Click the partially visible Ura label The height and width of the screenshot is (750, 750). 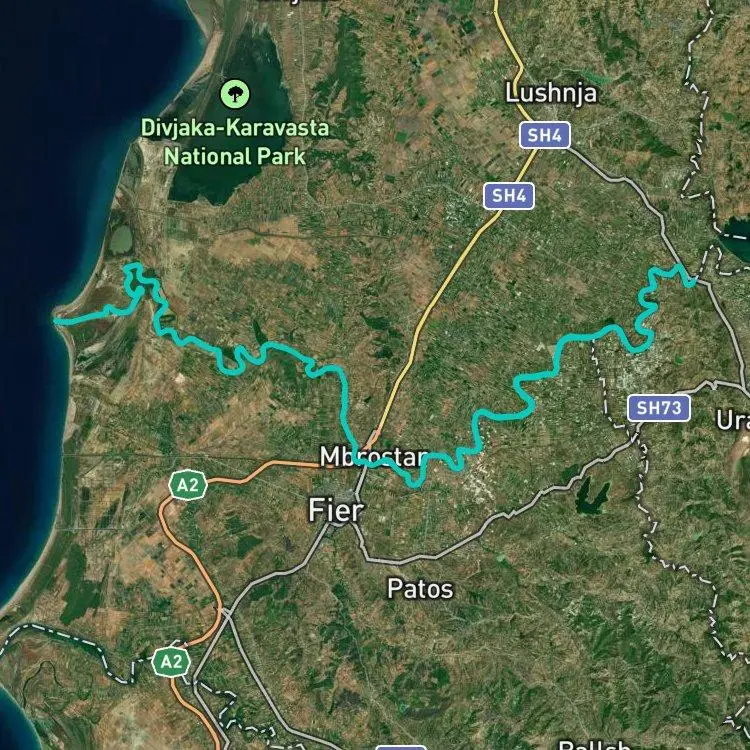(x=733, y=420)
